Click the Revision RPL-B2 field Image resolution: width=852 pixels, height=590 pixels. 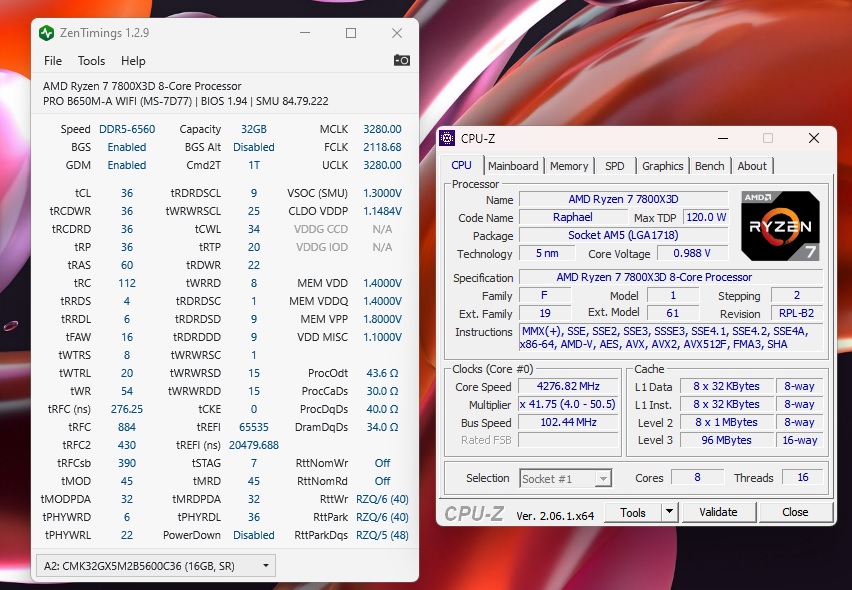(x=797, y=313)
